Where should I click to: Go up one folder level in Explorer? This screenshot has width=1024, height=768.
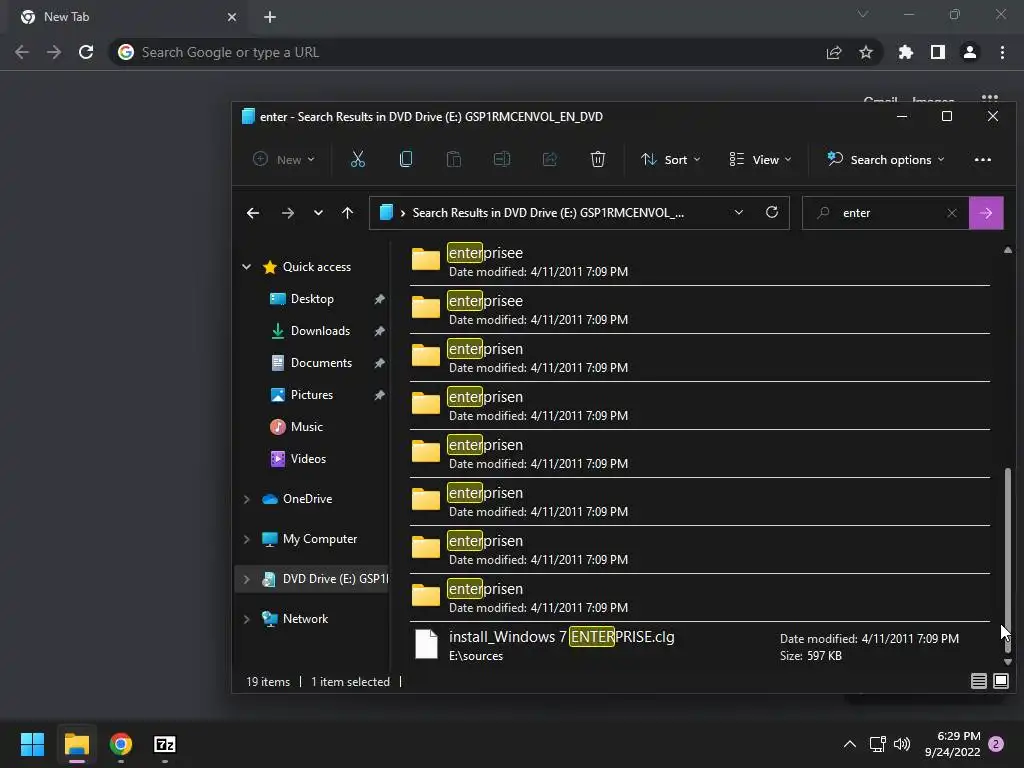(x=347, y=213)
